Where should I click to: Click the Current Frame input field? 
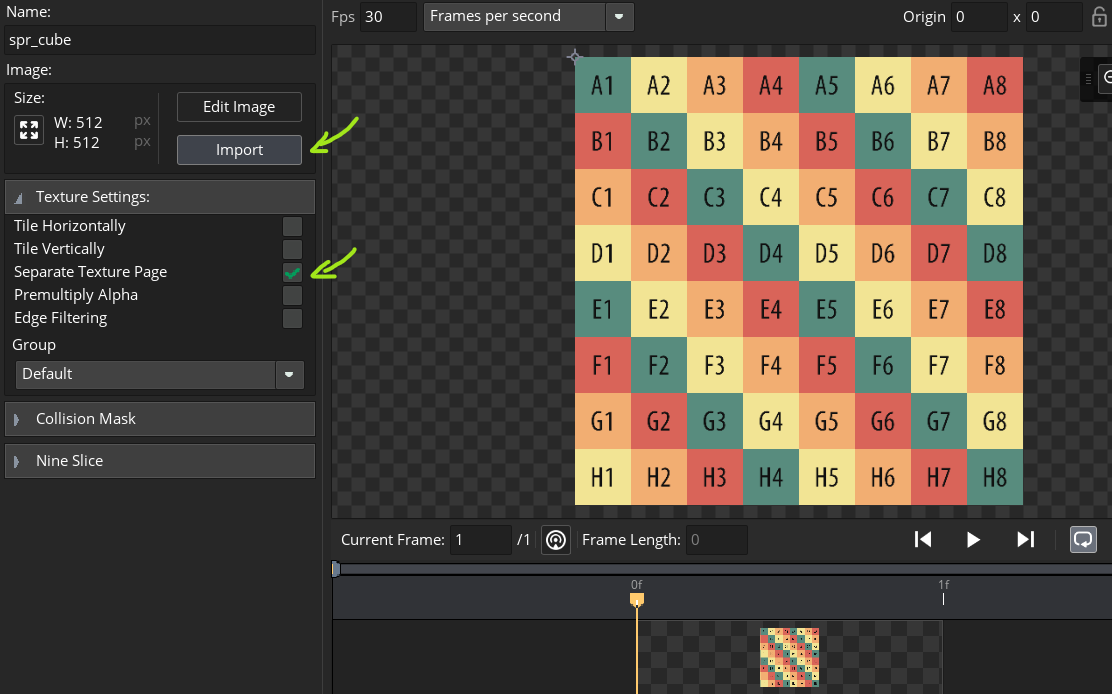tap(480, 540)
